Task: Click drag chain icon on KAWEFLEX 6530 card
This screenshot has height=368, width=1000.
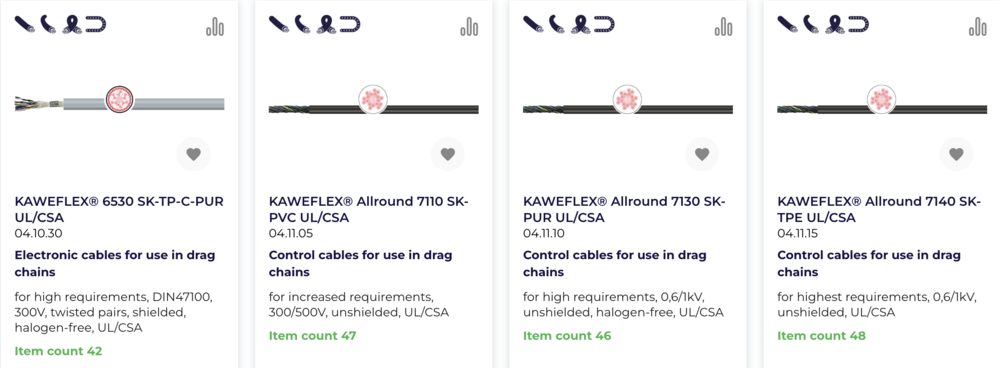Action: click(96, 24)
